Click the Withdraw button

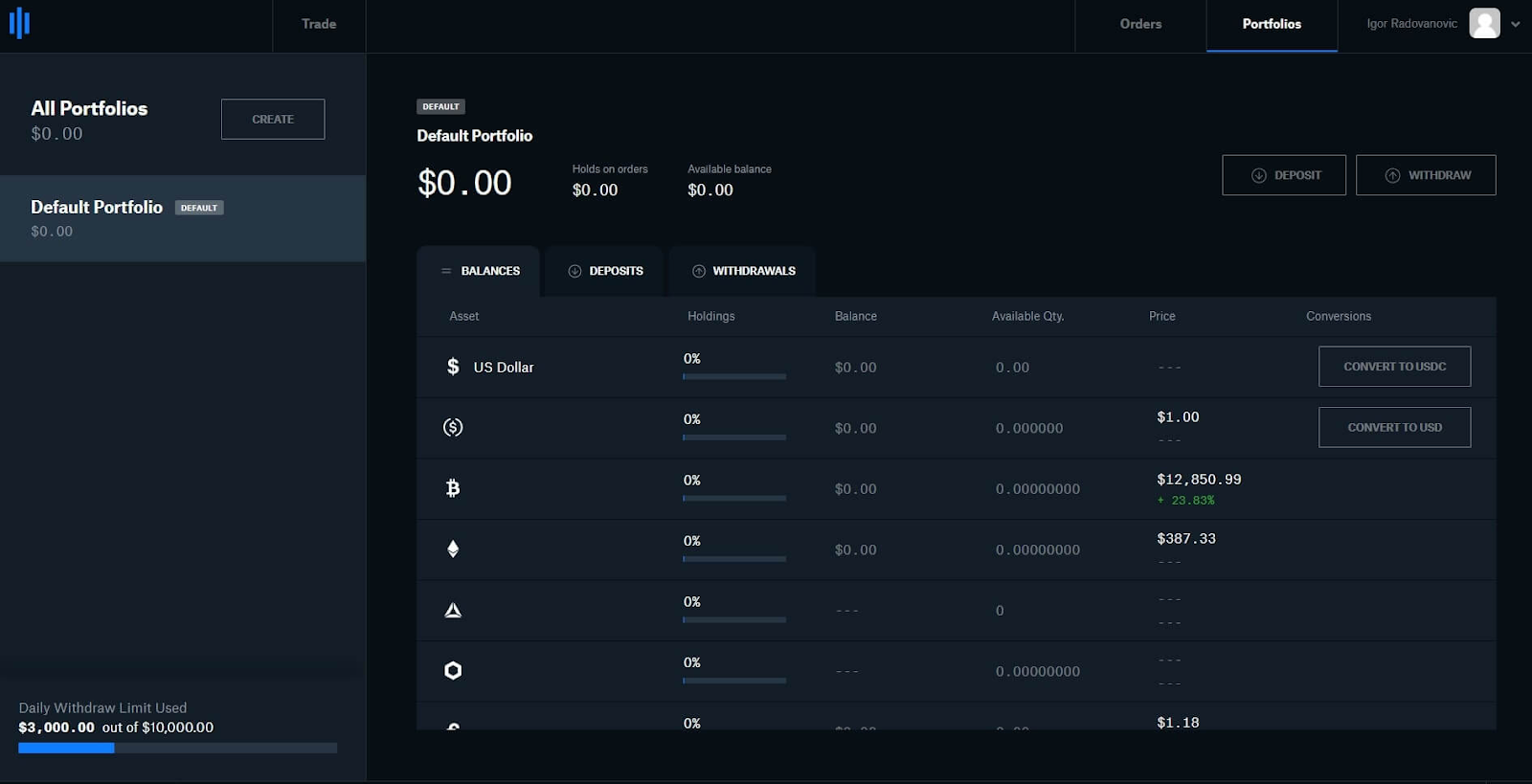[1426, 175]
